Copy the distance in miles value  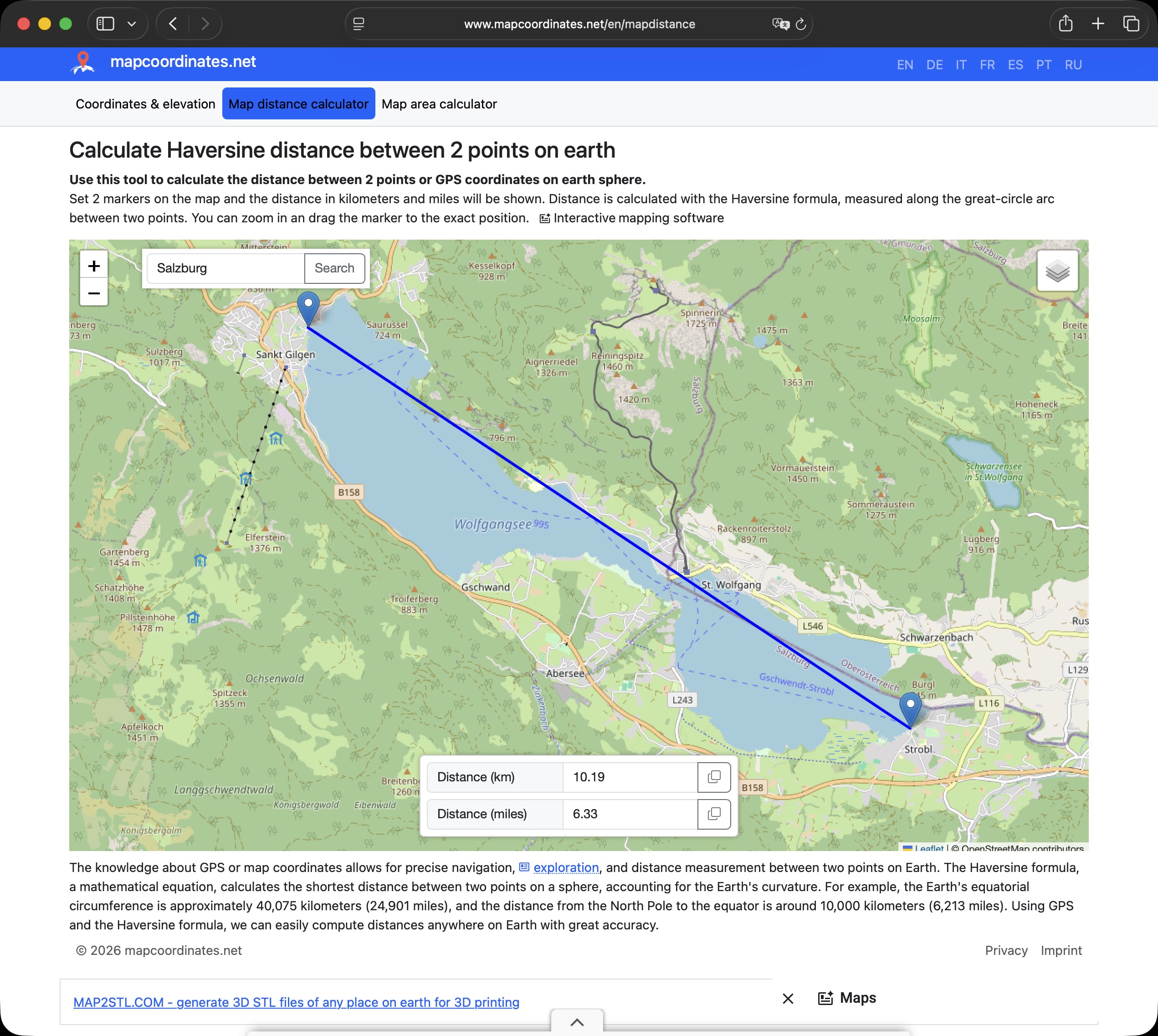coord(713,814)
